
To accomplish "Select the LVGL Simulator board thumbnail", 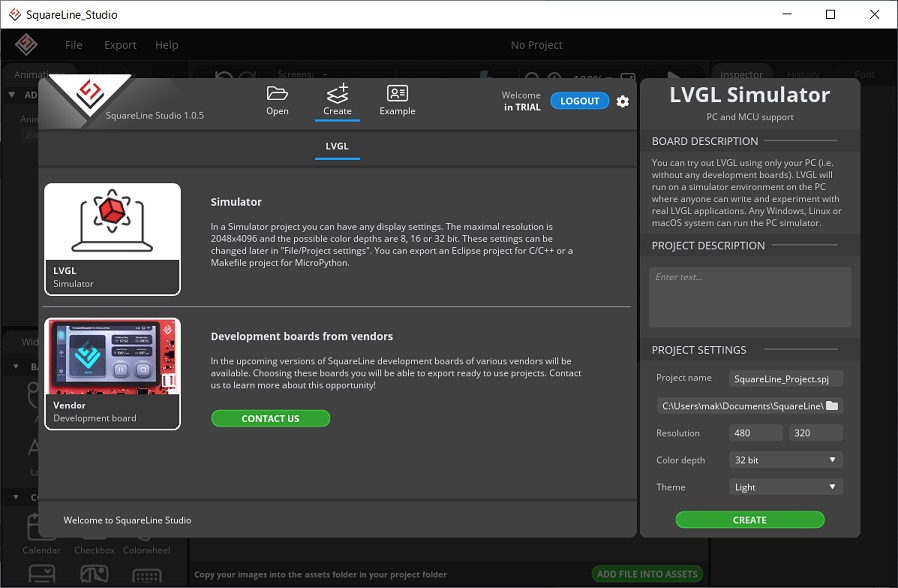I will [112, 239].
